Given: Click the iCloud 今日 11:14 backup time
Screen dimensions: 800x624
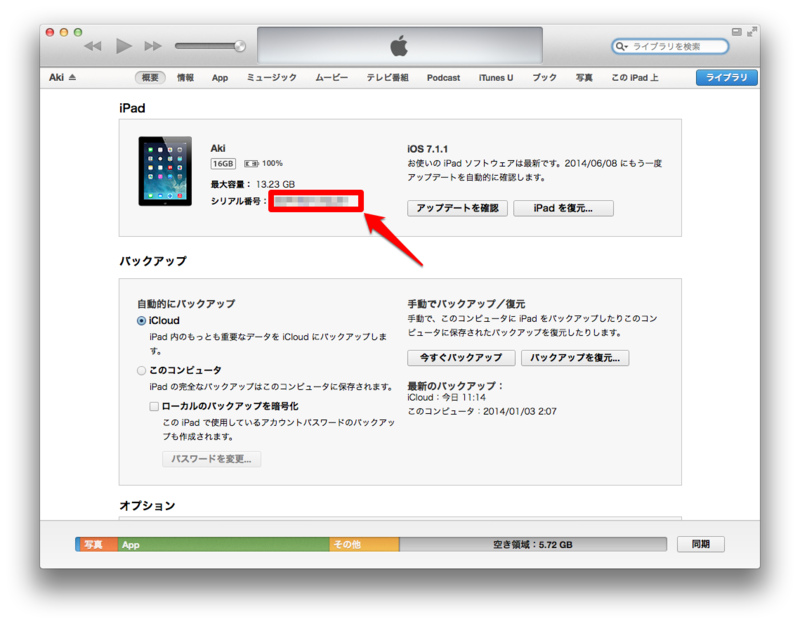Looking at the screenshot, I should tap(446, 397).
